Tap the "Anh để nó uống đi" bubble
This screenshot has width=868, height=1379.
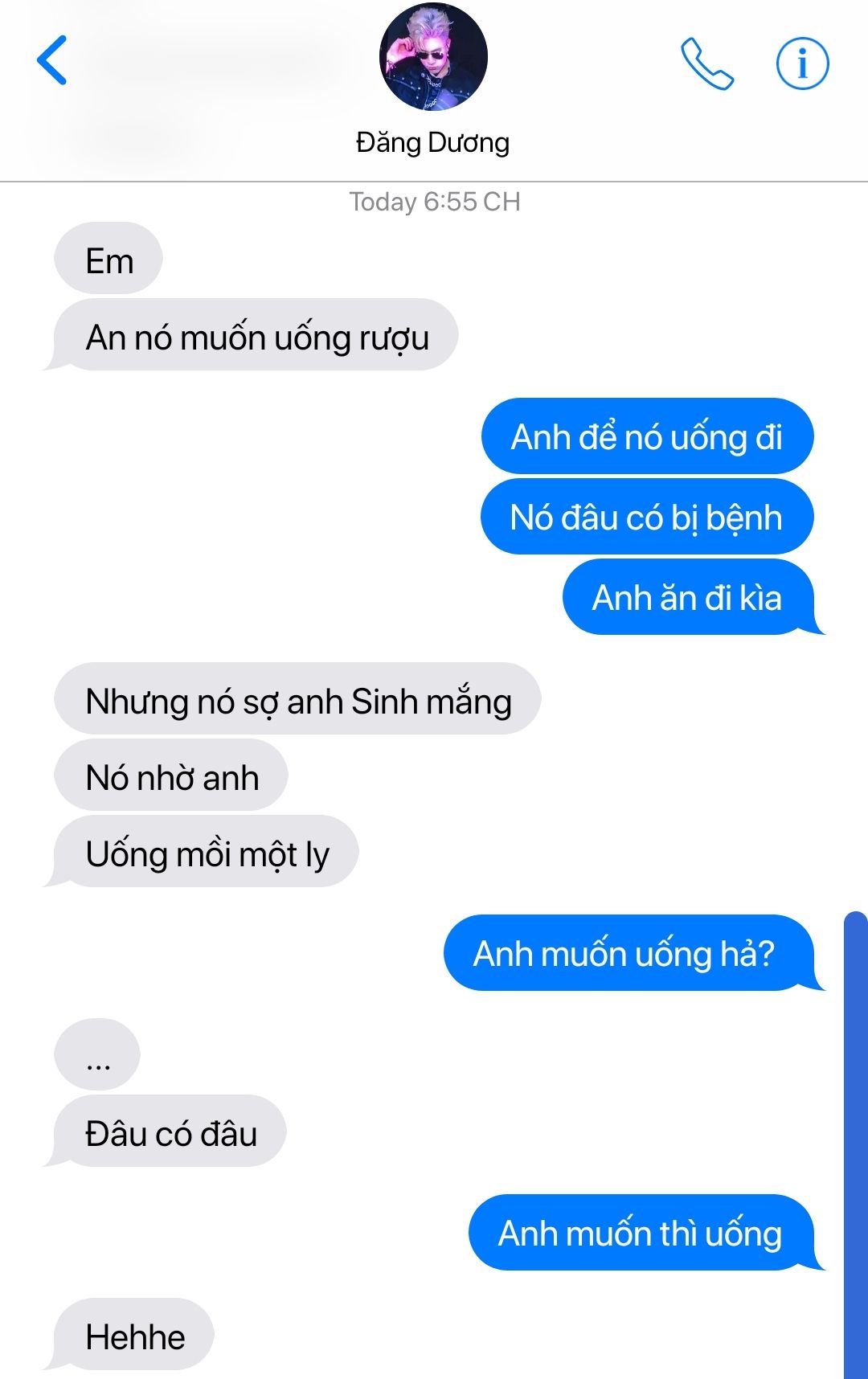(648, 436)
